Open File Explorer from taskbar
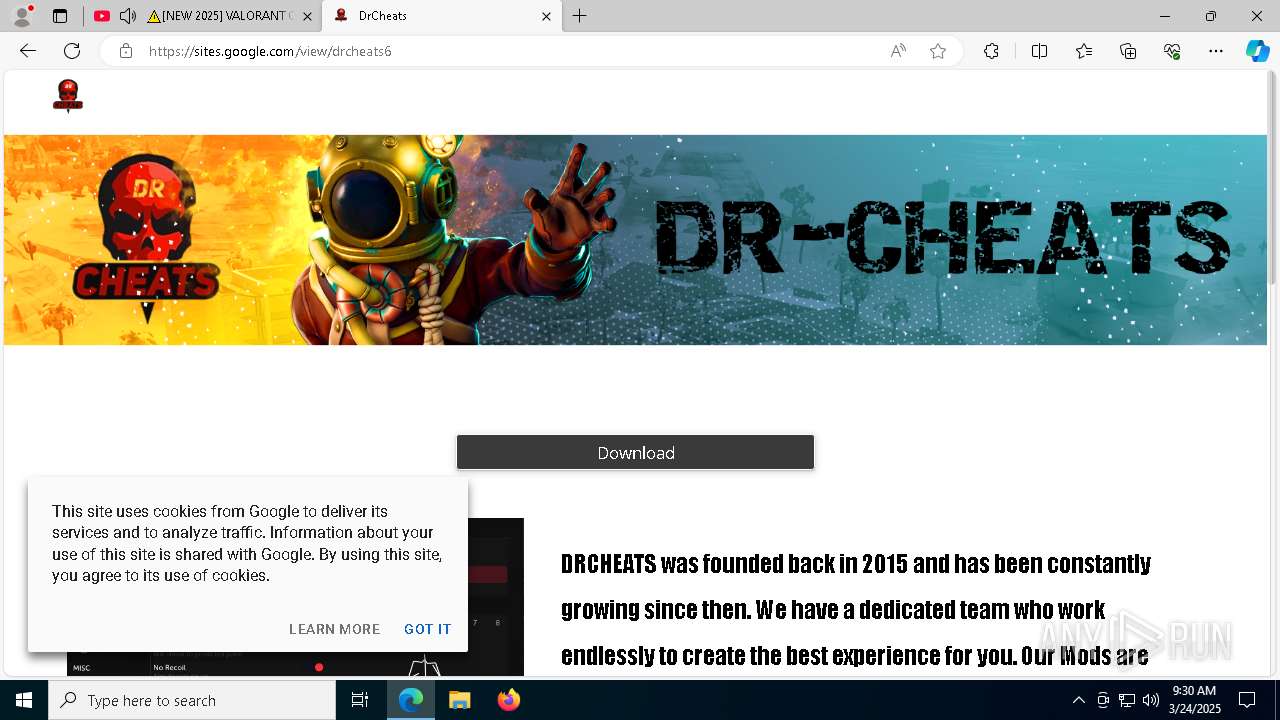 tap(459, 700)
